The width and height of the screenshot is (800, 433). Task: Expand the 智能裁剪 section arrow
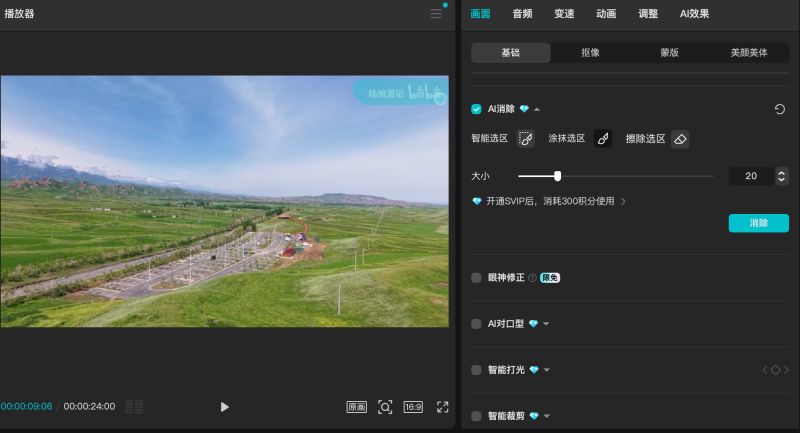pos(547,416)
